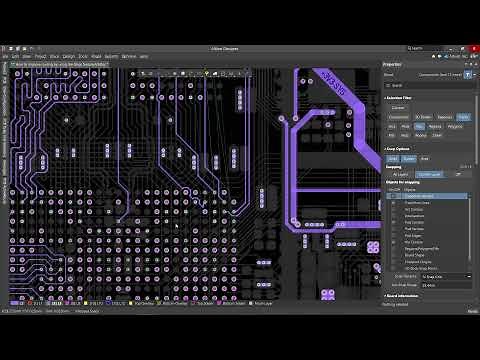Open the Panels button in status bar
The width and height of the screenshot is (480, 360).
point(472,311)
